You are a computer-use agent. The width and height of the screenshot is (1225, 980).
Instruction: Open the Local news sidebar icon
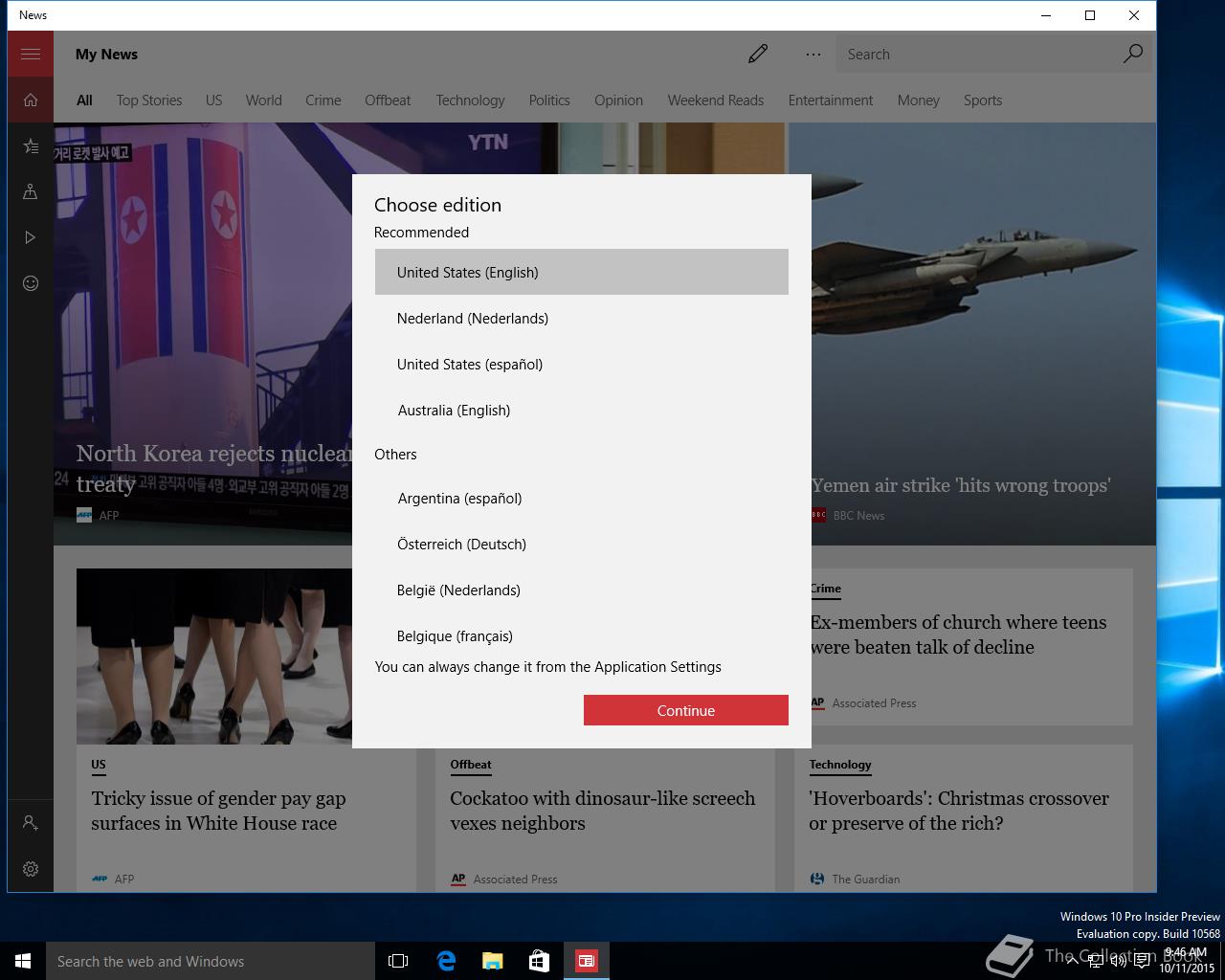coord(31,191)
